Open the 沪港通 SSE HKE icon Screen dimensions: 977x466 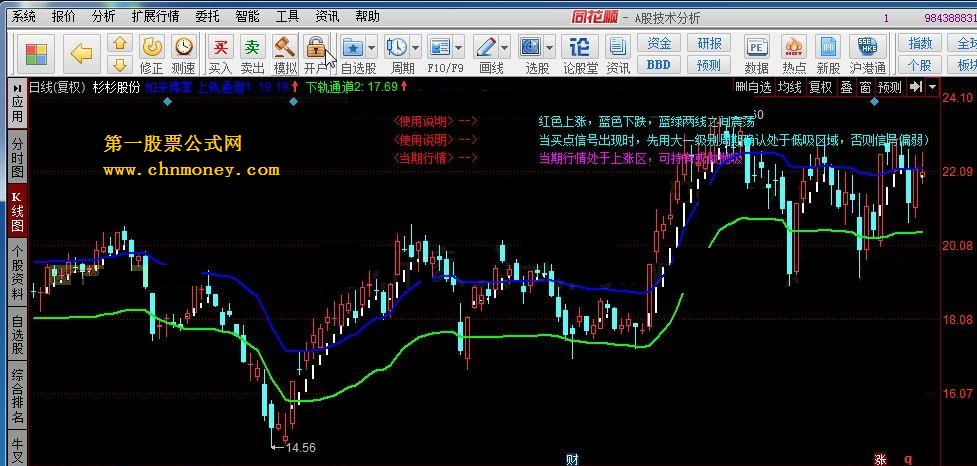point(867,47)
